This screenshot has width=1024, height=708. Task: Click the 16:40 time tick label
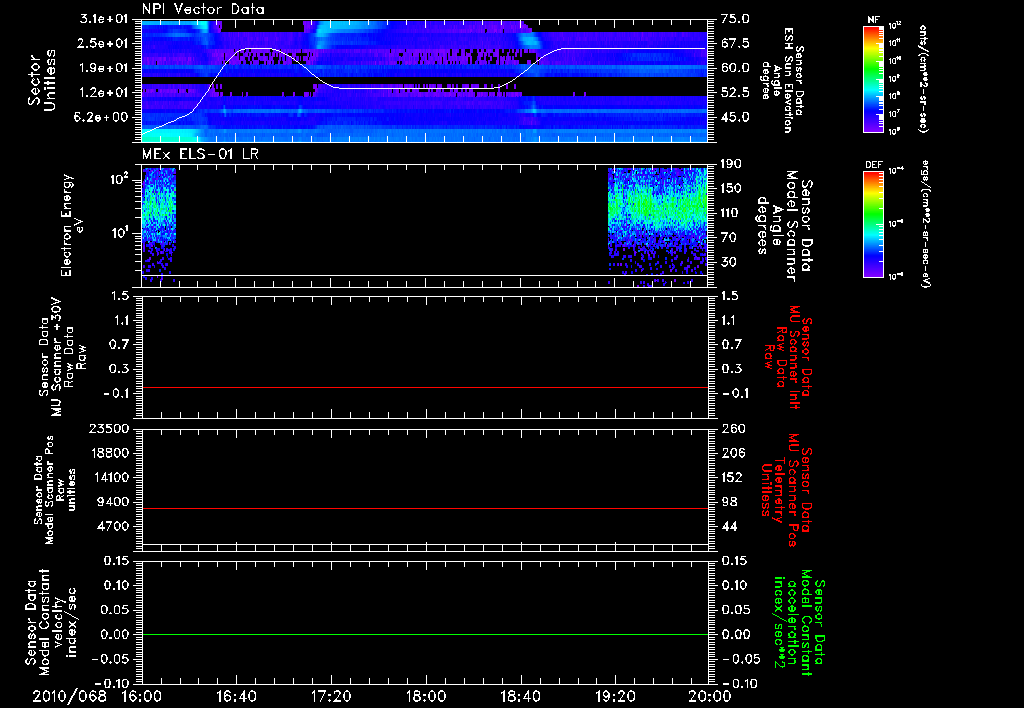(x=236, y=696)
